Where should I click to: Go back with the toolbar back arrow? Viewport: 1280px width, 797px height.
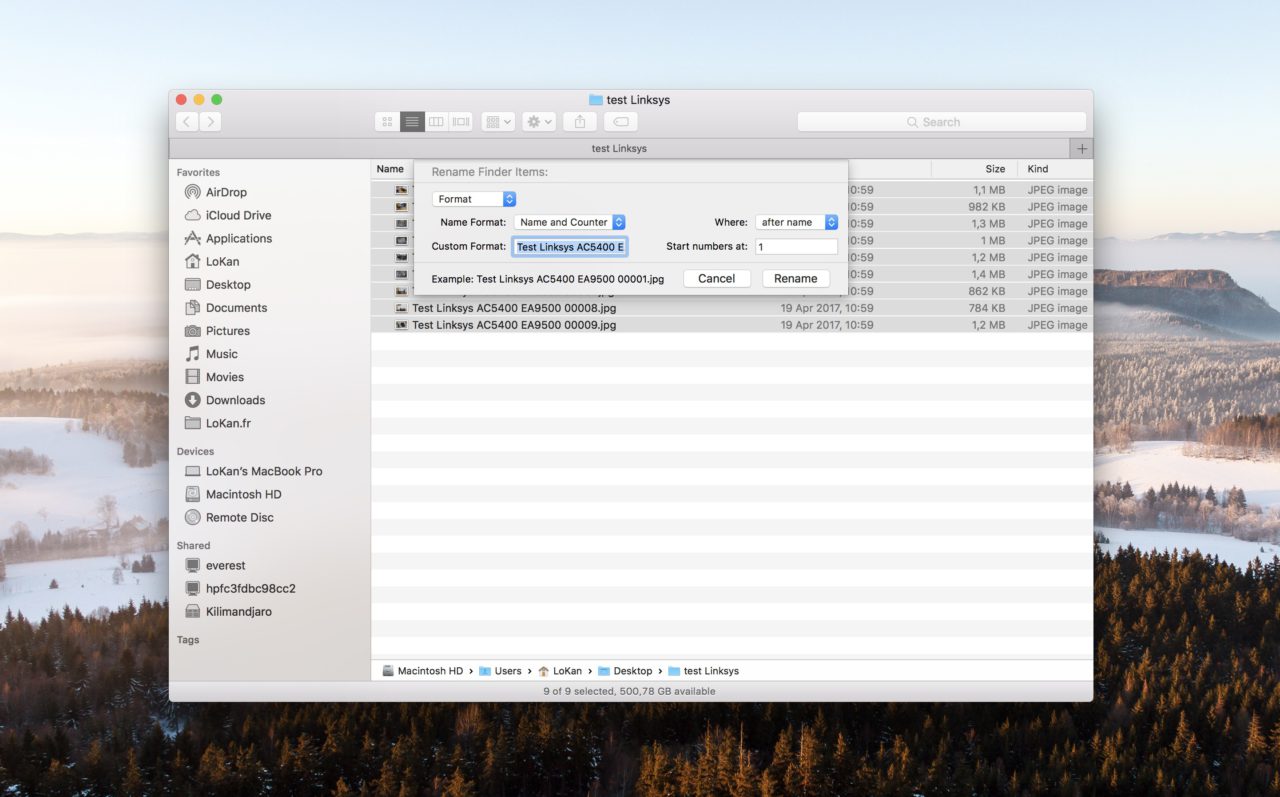[x=187, y=122]
